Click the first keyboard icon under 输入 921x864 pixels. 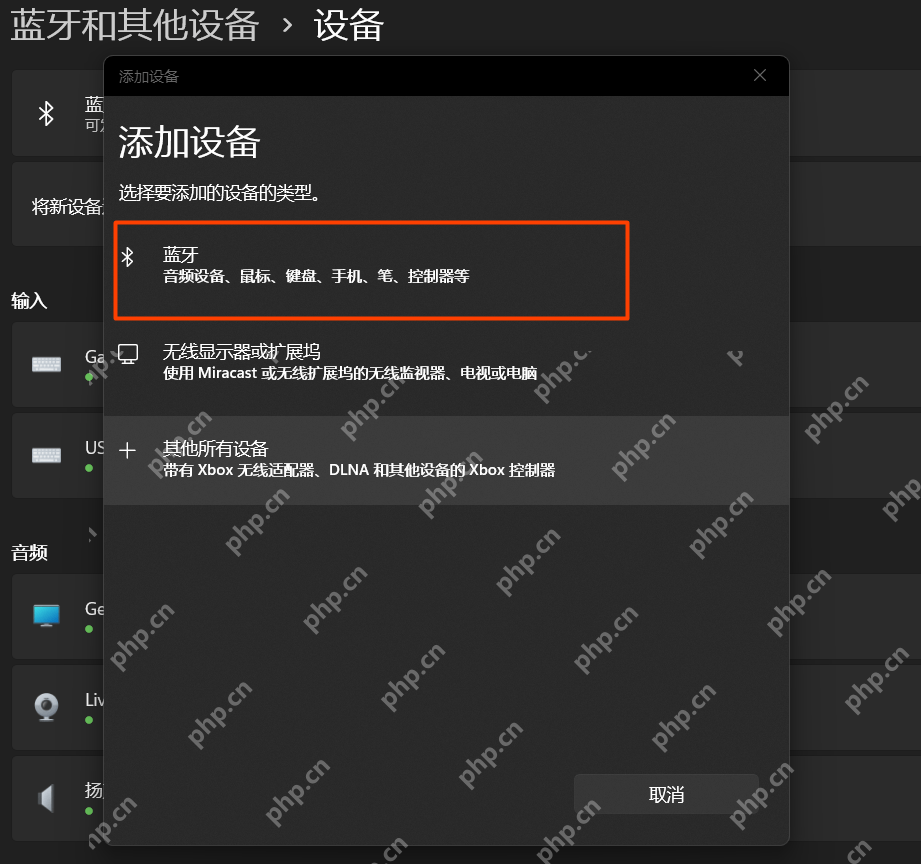(x=46, y=364)
